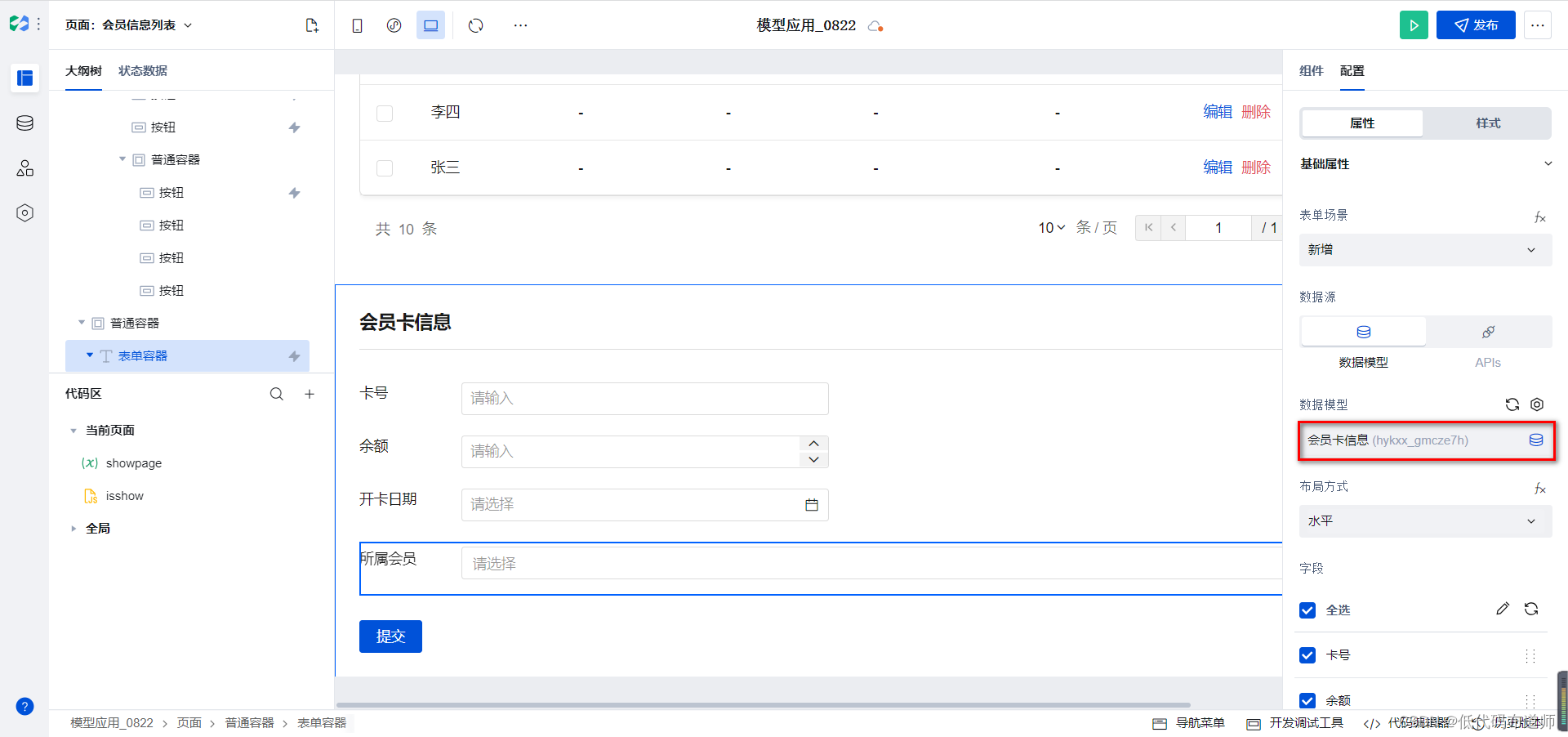Image resolution: width=1568 pixels, height=737 pixels.
Task: Click 编辑 link in 李四 row
Action: pyautogui.click(x=1218, y=112)
